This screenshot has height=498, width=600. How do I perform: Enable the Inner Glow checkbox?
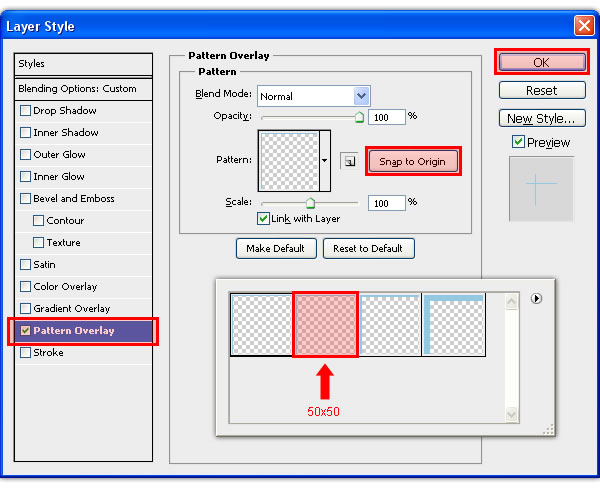25,176
